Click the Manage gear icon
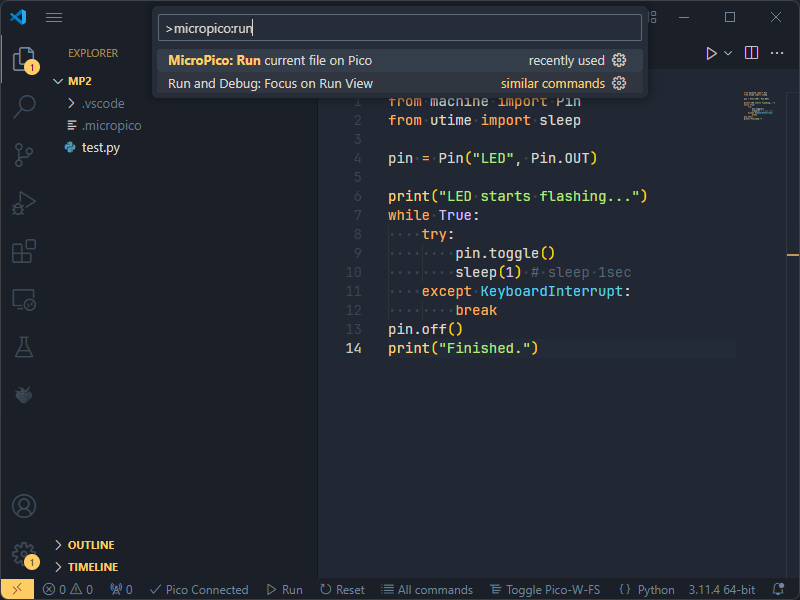800x600 pixels. [x=22, y=553]
